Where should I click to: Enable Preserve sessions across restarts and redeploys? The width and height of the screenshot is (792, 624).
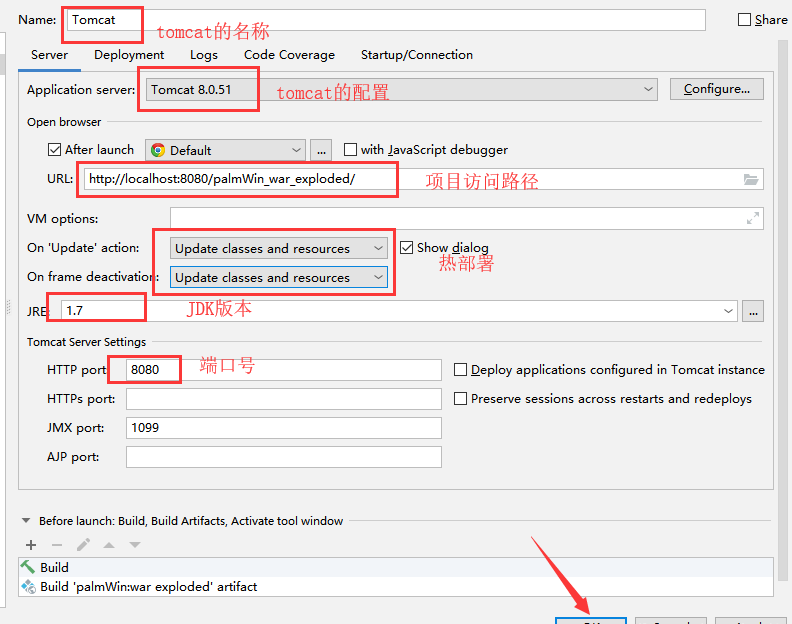[460, 399]
